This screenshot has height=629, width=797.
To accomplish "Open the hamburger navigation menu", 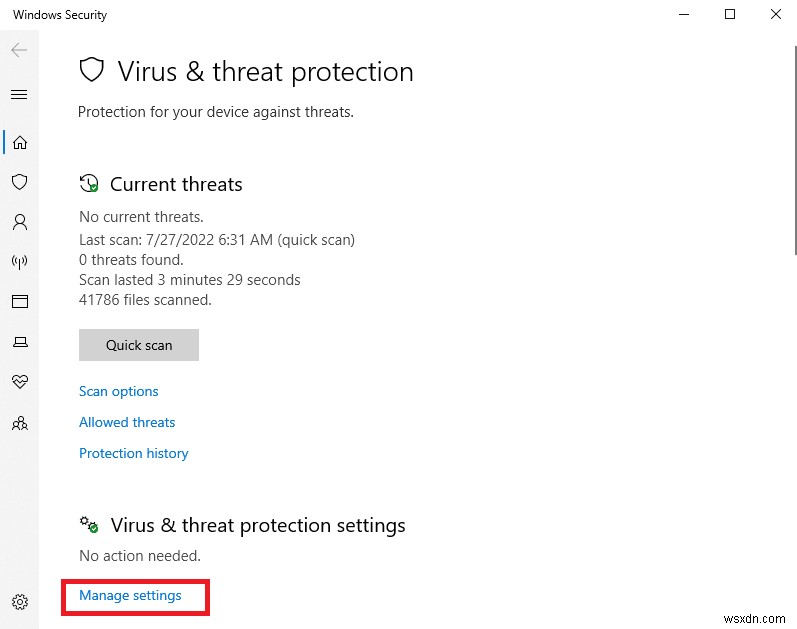I will tap(19, 95).
